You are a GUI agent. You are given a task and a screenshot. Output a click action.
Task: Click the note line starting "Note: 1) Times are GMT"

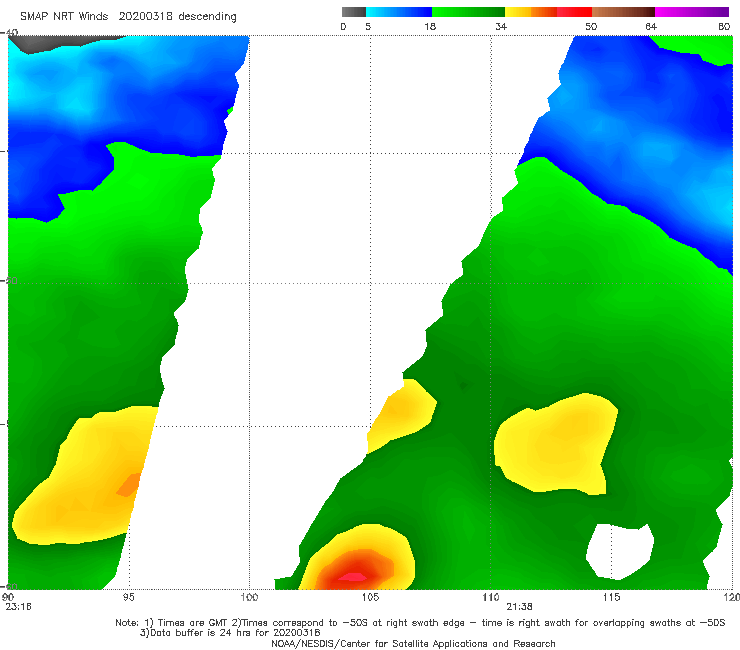point(420,623)
